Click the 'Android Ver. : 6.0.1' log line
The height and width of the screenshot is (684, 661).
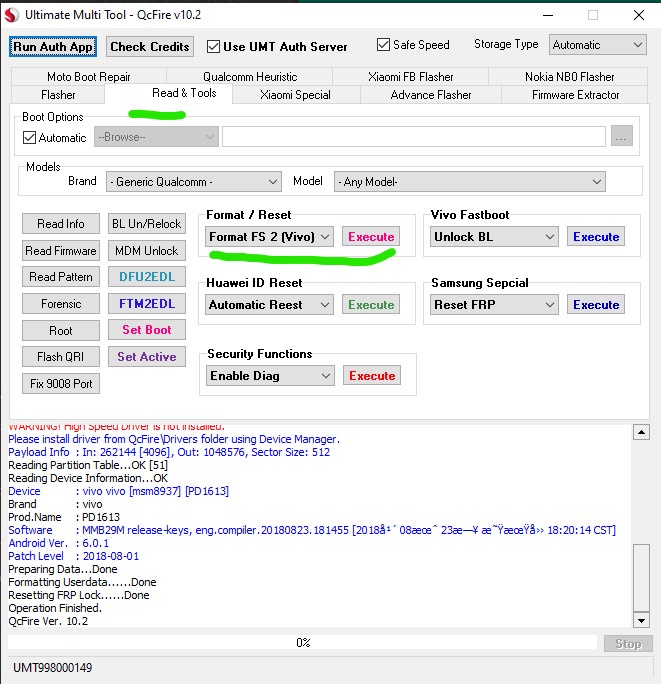[58, 543]
